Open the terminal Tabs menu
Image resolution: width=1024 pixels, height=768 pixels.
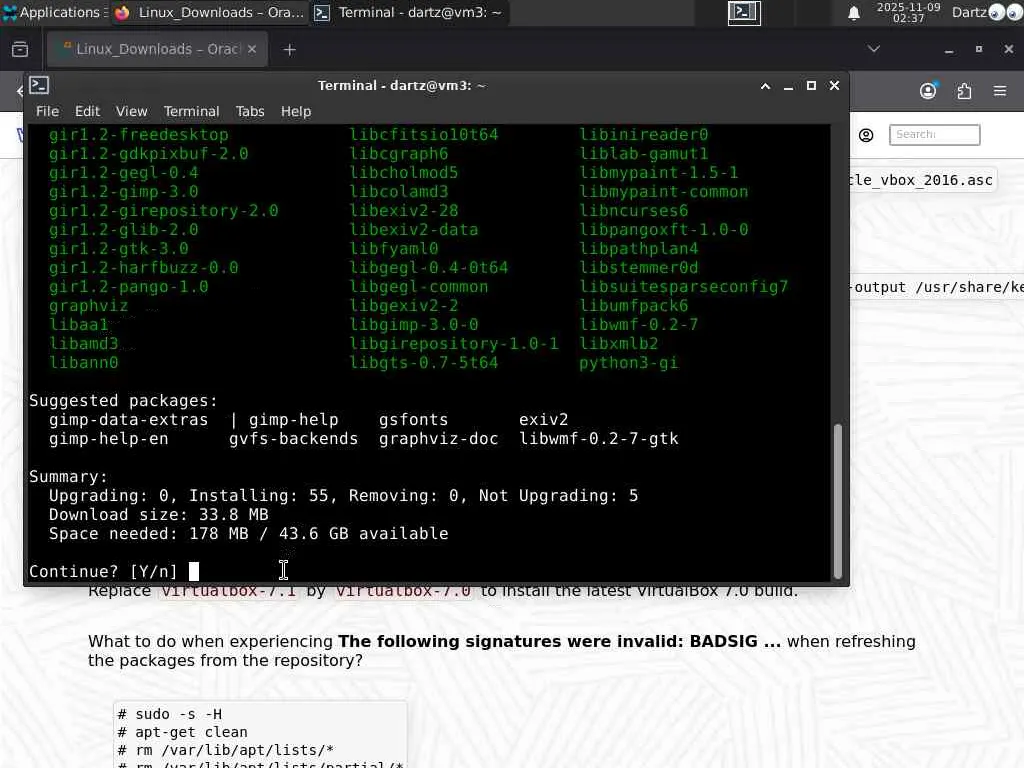coord(250,111)
